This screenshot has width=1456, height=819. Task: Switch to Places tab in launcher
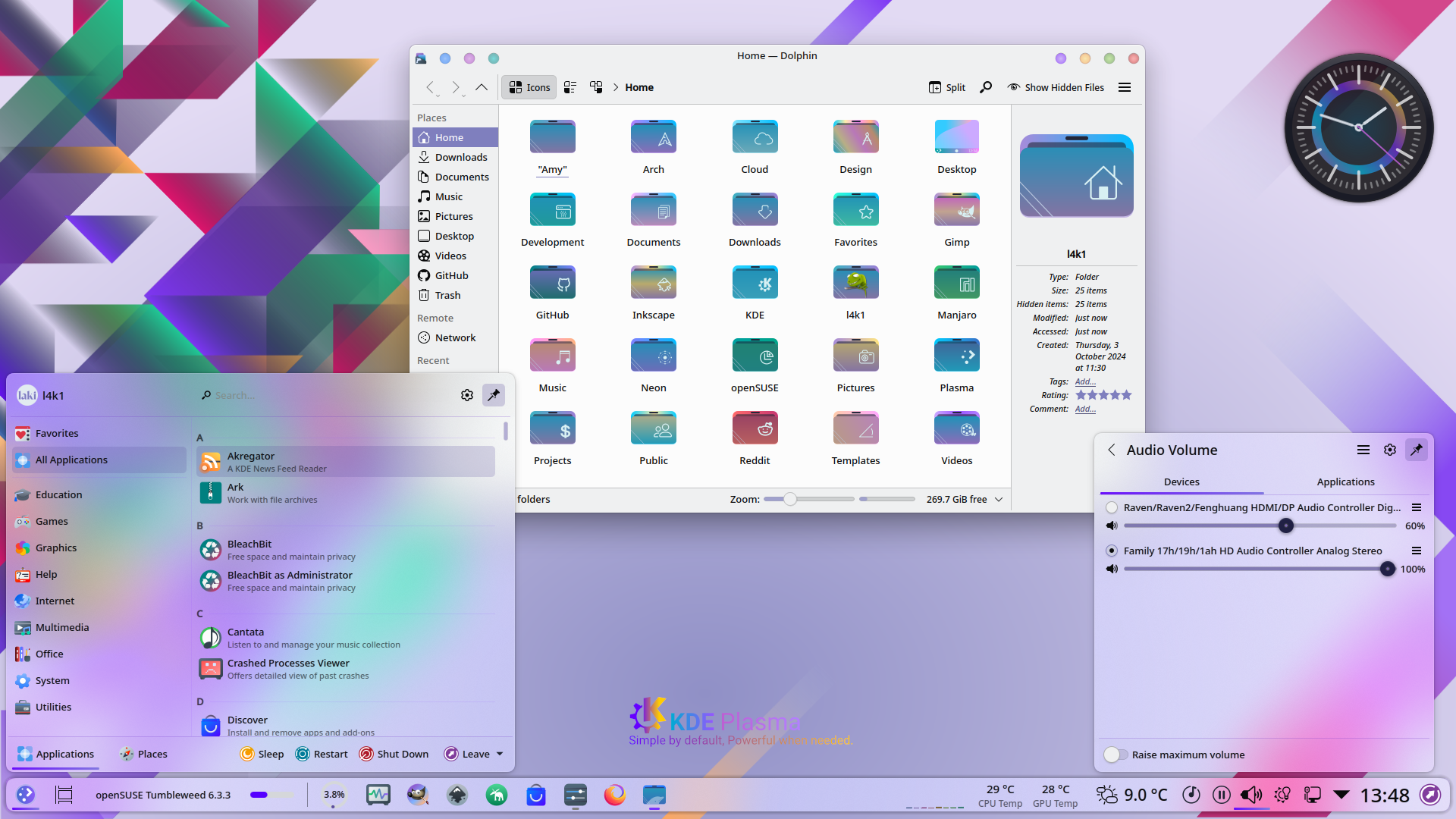[143, 754]
